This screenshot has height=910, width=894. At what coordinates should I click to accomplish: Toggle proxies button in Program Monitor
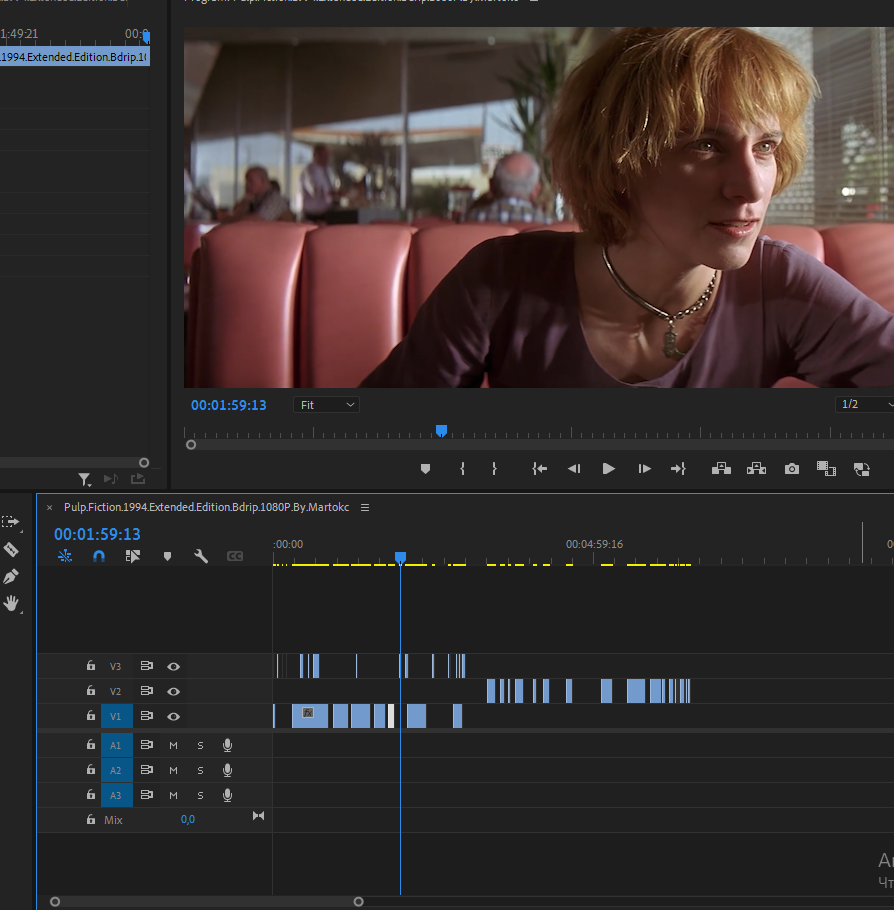[x=862, y=469]
